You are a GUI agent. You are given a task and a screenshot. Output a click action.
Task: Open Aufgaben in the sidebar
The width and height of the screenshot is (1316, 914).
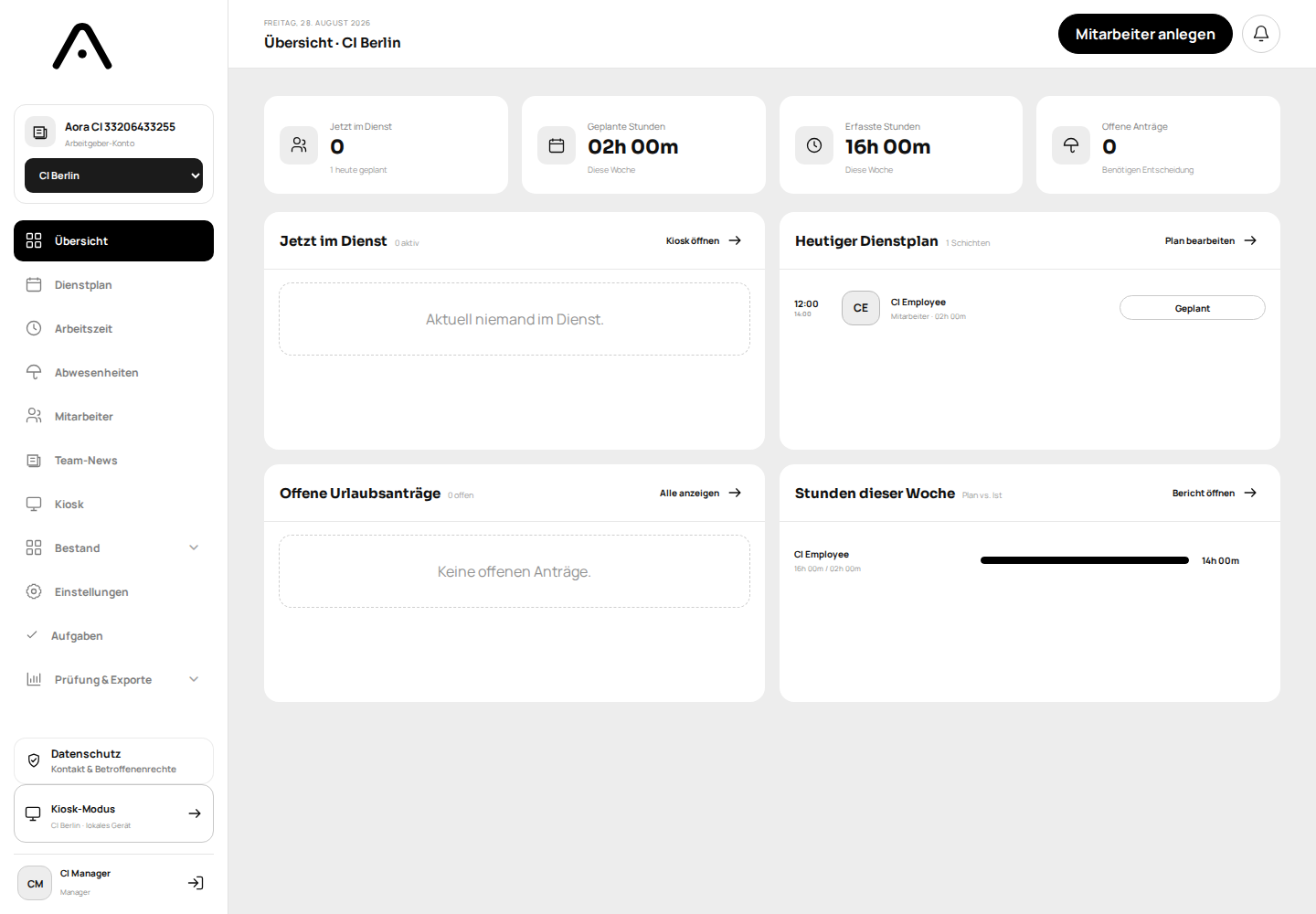(113, 635)
